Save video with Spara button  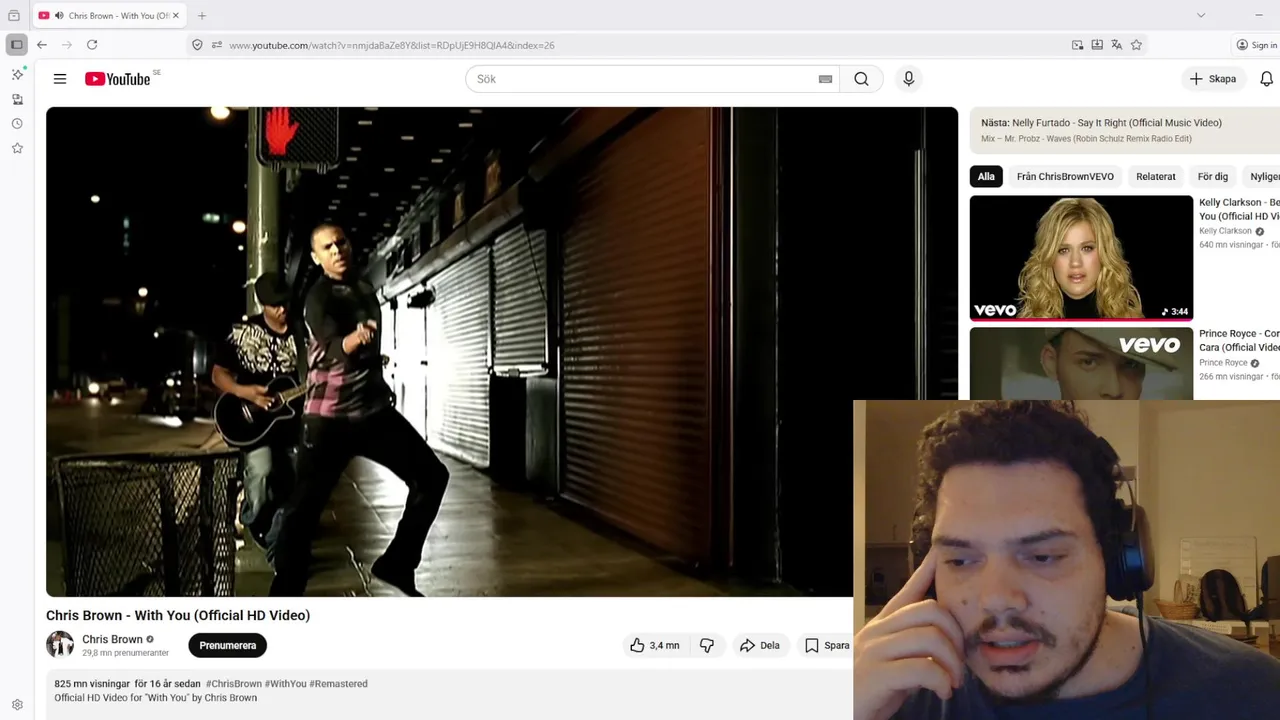pyautogui.click(x=827, y=645)
